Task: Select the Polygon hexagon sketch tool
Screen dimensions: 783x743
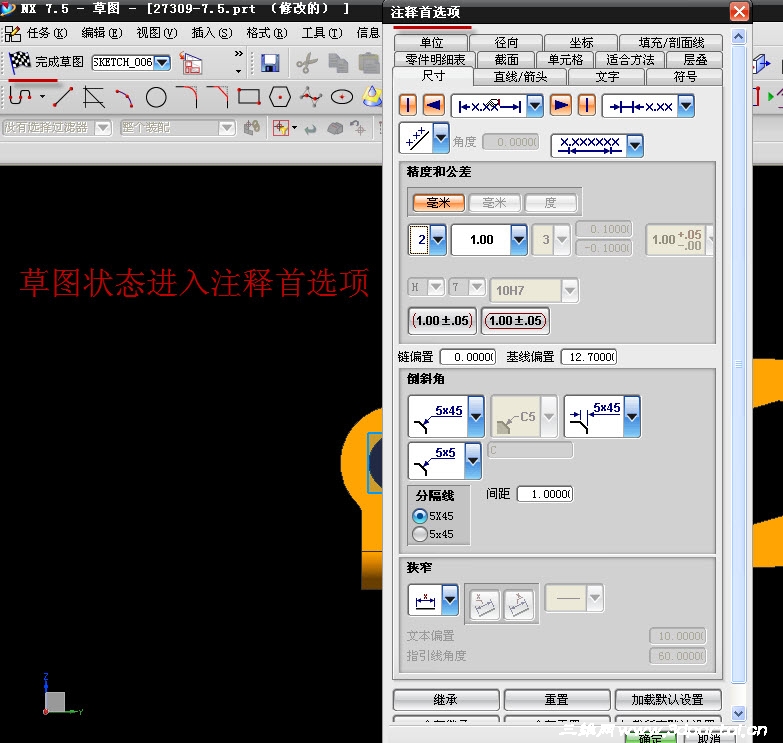Action: point(280,97)
